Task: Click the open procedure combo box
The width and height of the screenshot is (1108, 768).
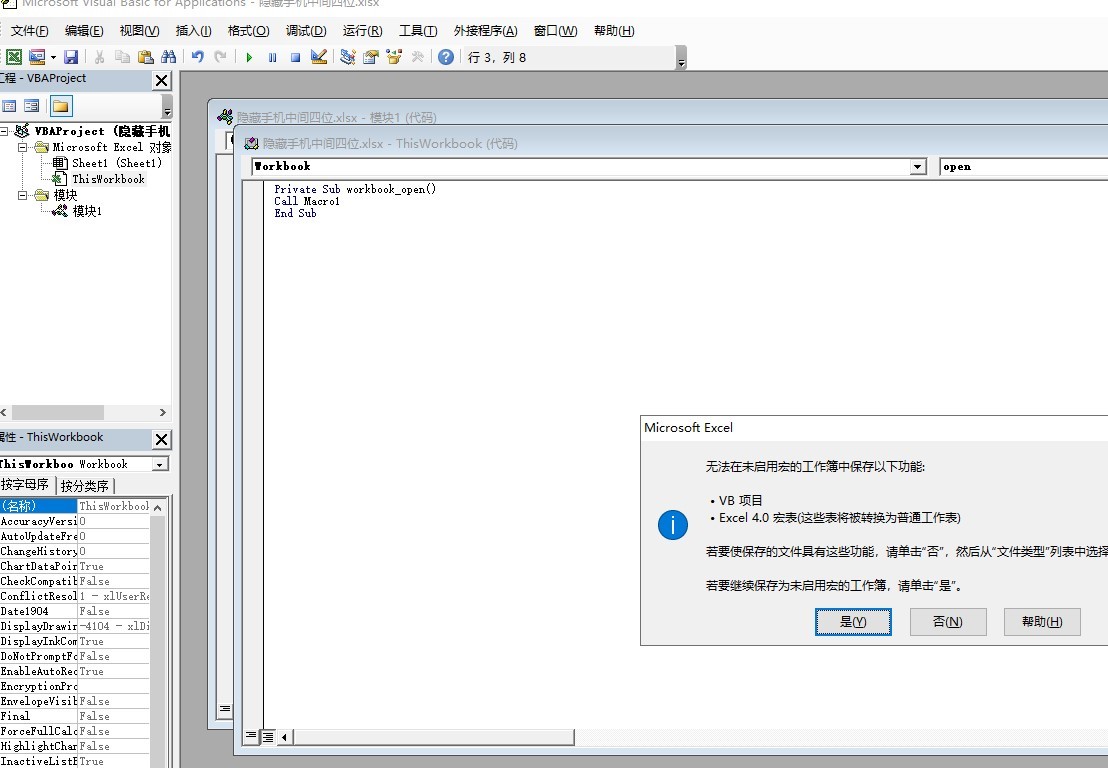Action: (x=1023, y=167)
